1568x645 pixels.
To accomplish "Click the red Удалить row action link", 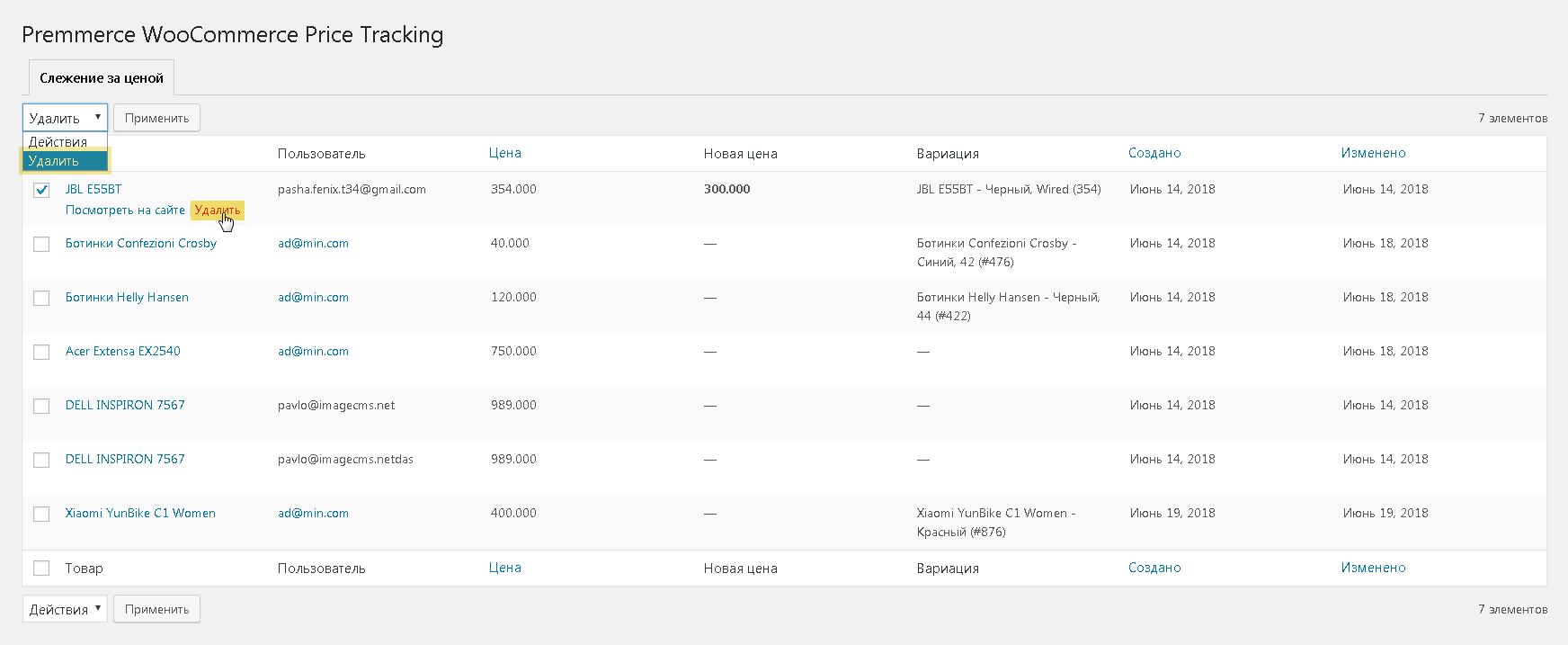I will [x=218, y=210].
